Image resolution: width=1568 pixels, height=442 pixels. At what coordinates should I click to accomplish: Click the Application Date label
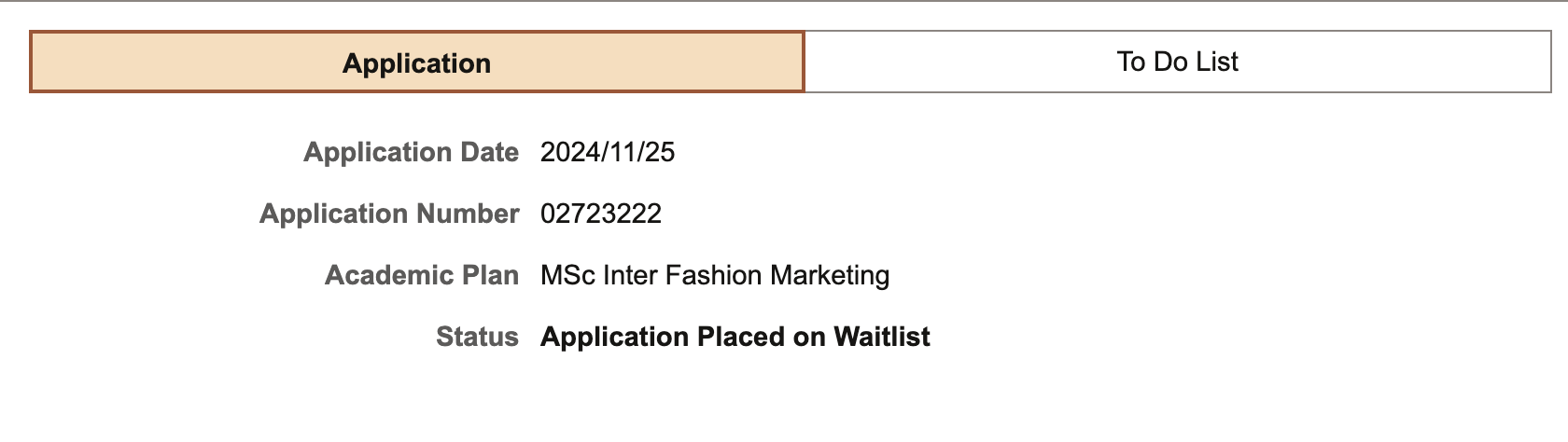411,152
